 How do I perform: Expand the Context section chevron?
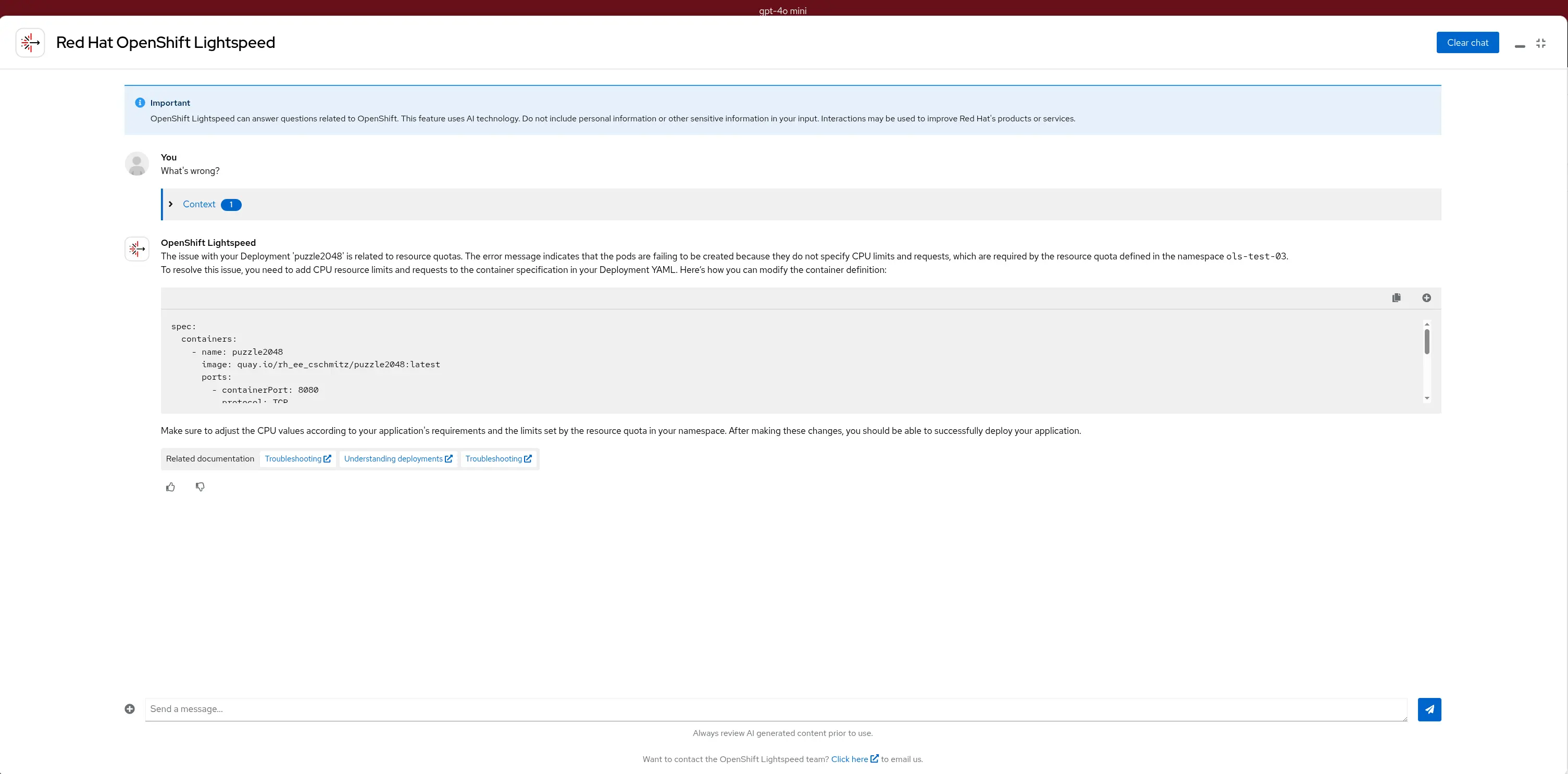coord(171,205)
